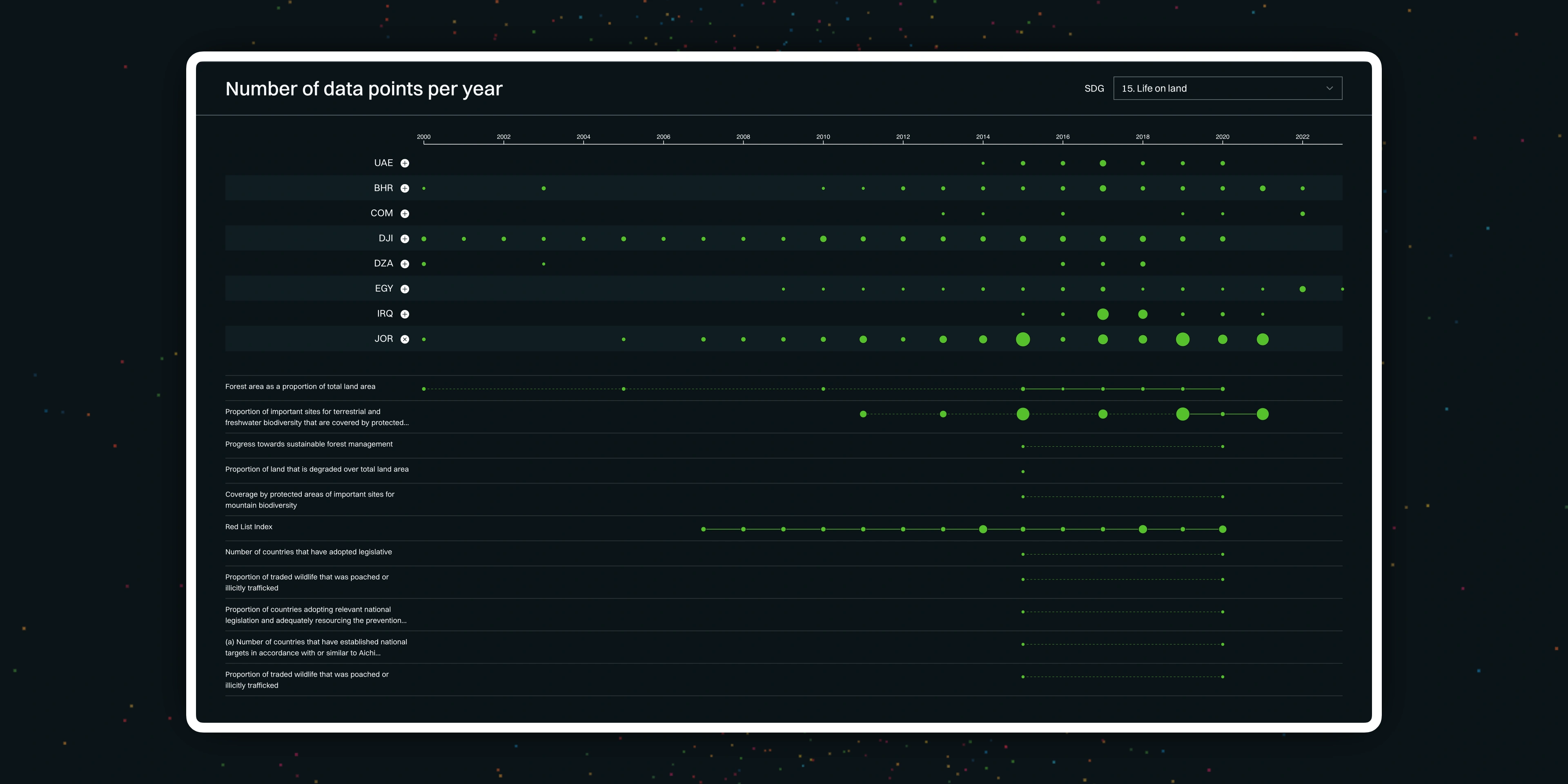Image resolution: width=1568 pixels, height=784 pixels.
Task: Click the plus icon beside COM
Action: coord(405,214)
